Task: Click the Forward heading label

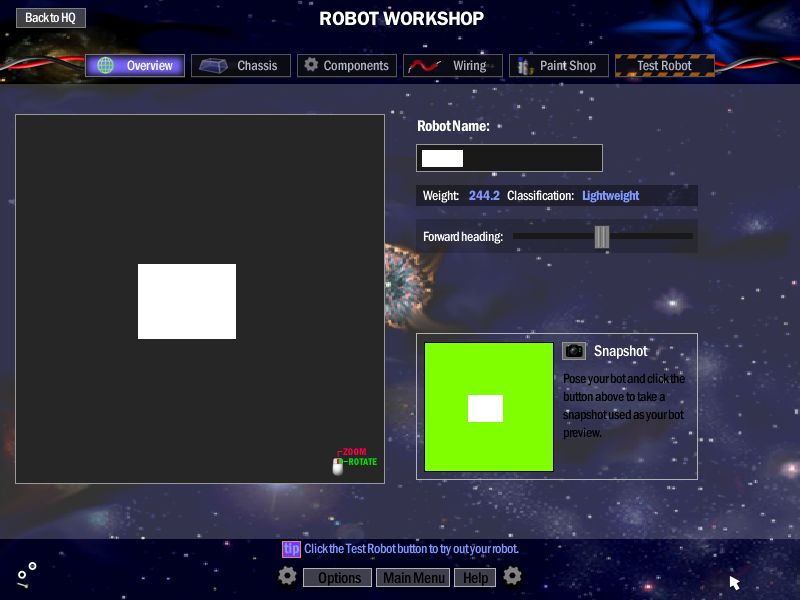Action: (x=463, y=237)
